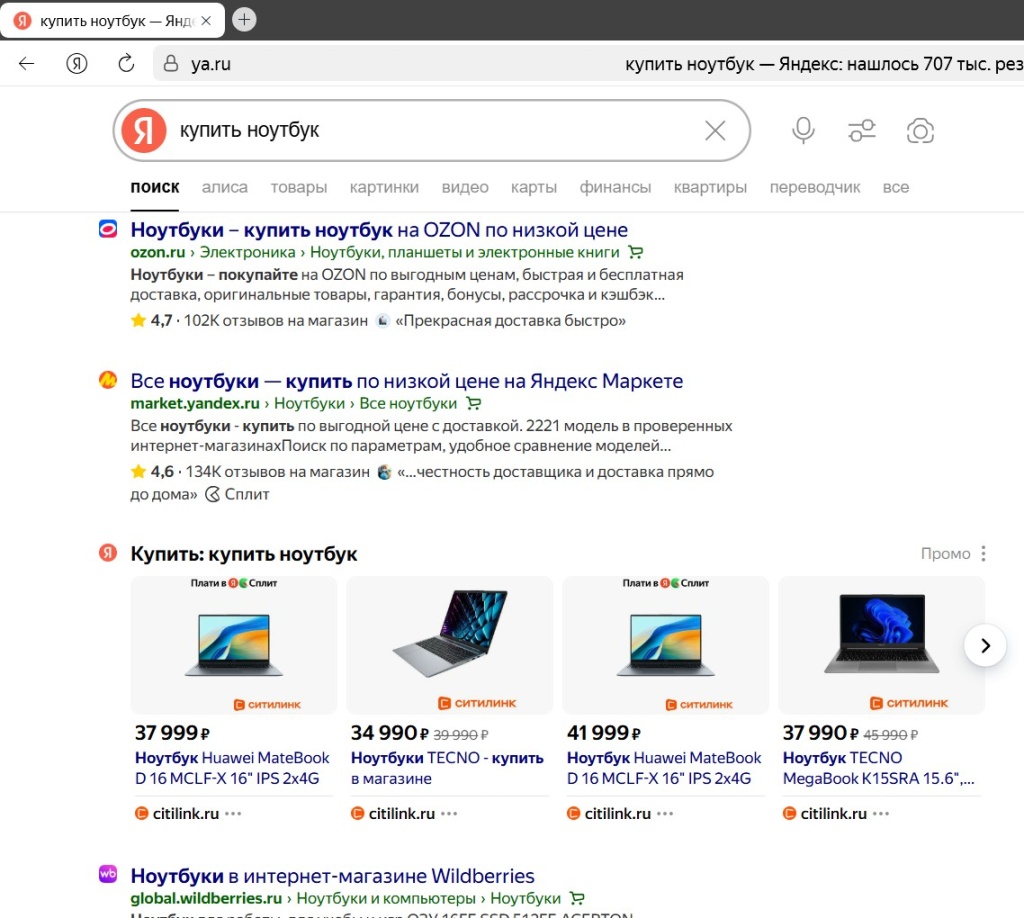This screenshot has width=1024, height=918.
Task: Click the red Yandex logo in search box
Action: 144,130
